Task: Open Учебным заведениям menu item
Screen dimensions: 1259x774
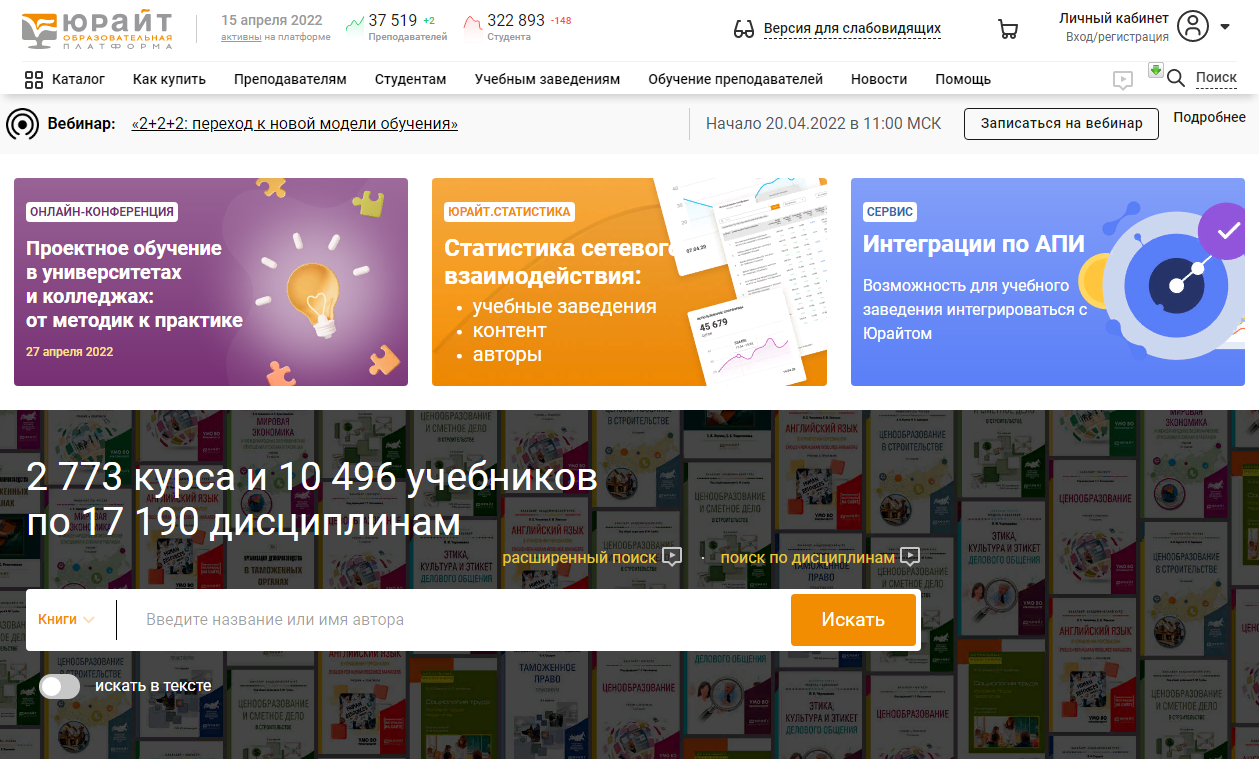Action: [547, 80]
